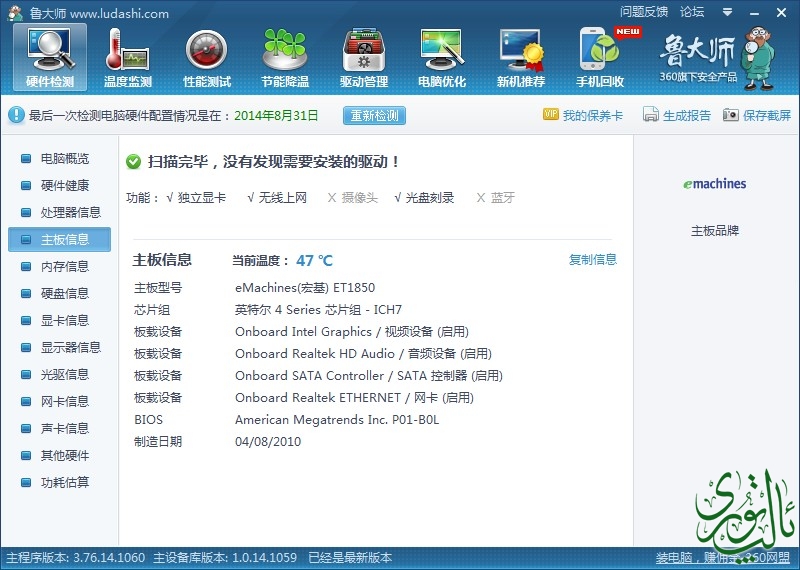The width and height of the screenshot is (800, 570).
Task: Open the title bar dropdown menu arrow
Action: pyautogui.click(x=728, y=12)
